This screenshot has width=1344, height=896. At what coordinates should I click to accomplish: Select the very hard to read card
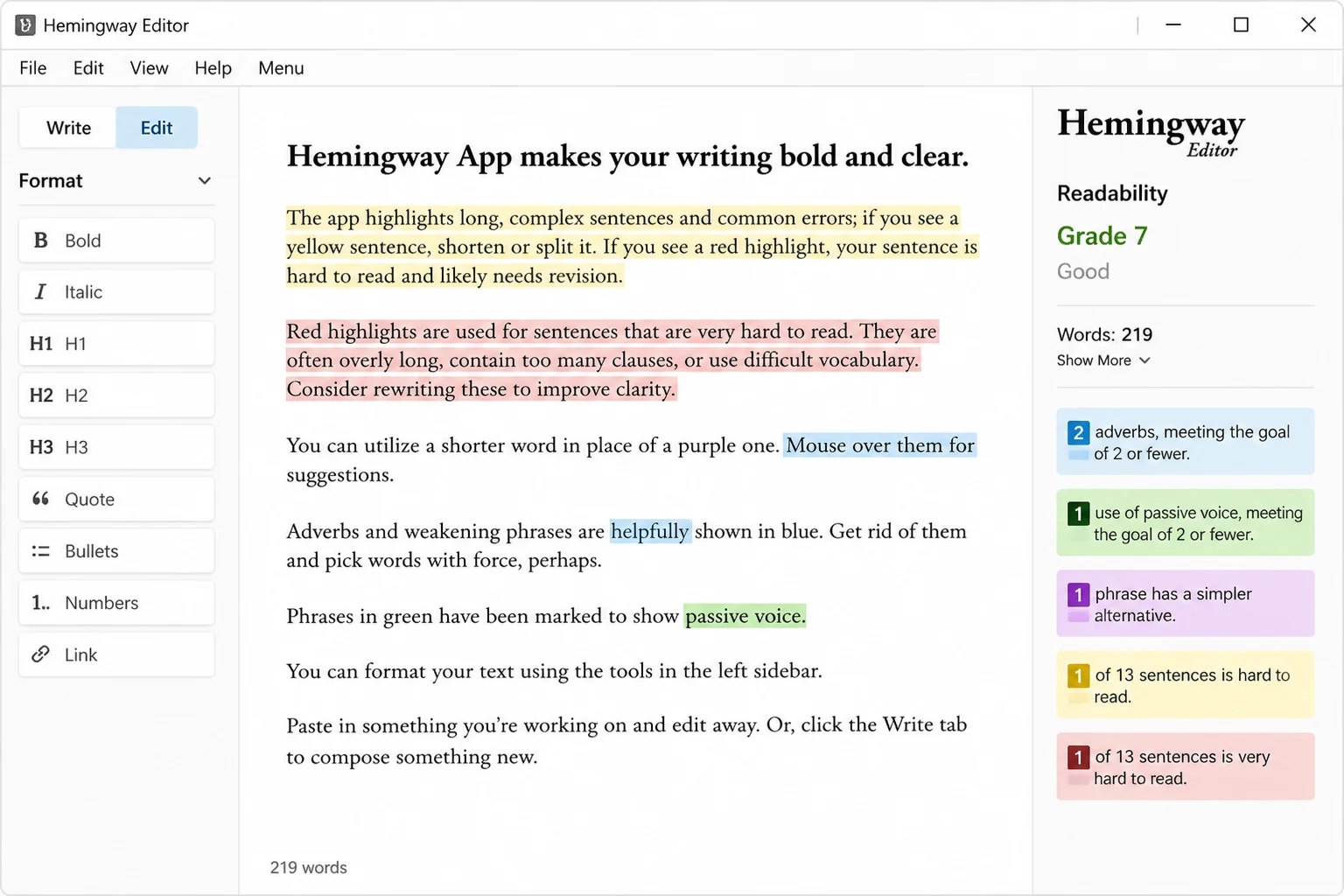[1185, 766]
